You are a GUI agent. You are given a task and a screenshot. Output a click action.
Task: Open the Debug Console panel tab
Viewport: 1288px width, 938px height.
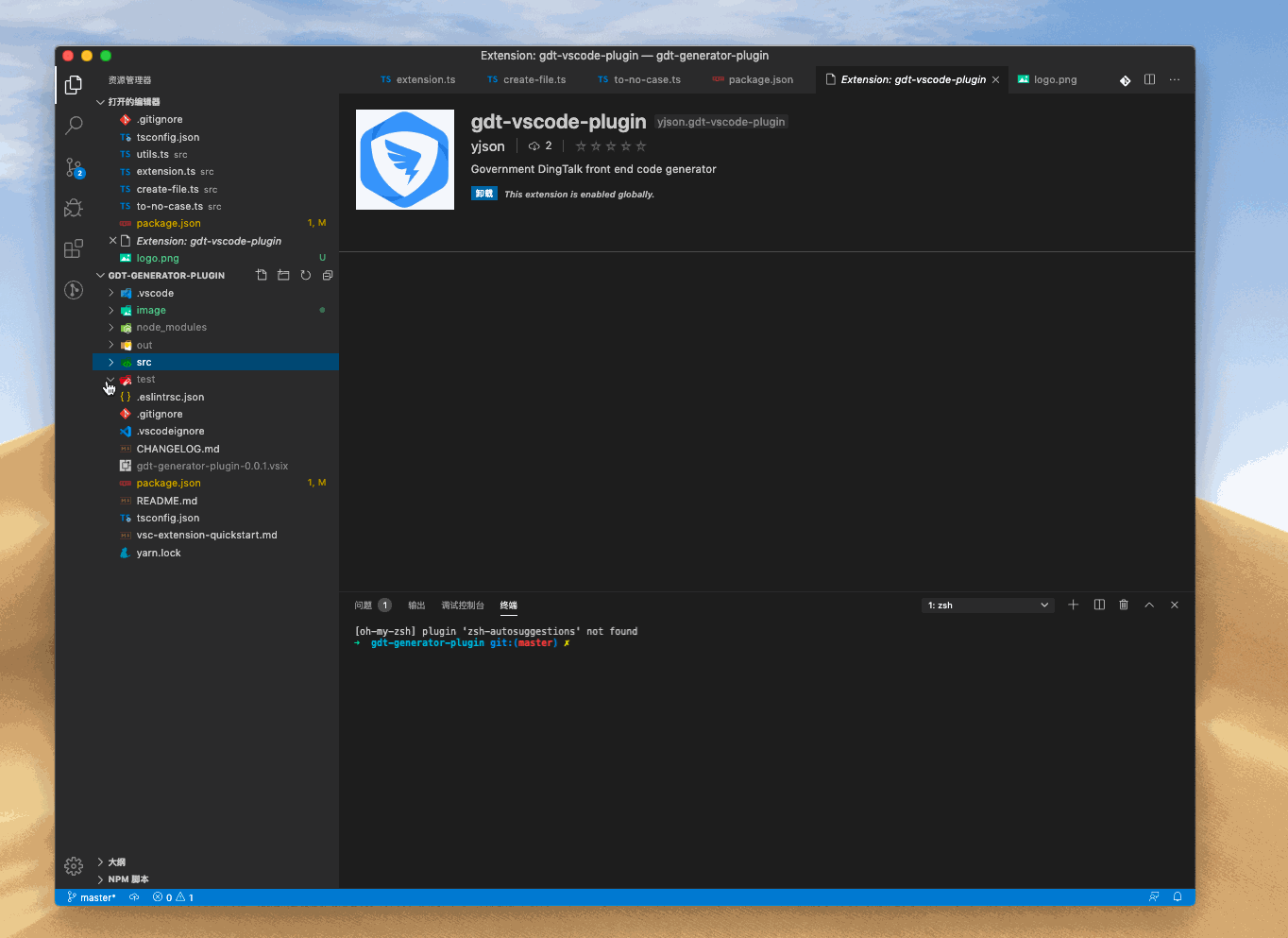[x=463, y=605]
